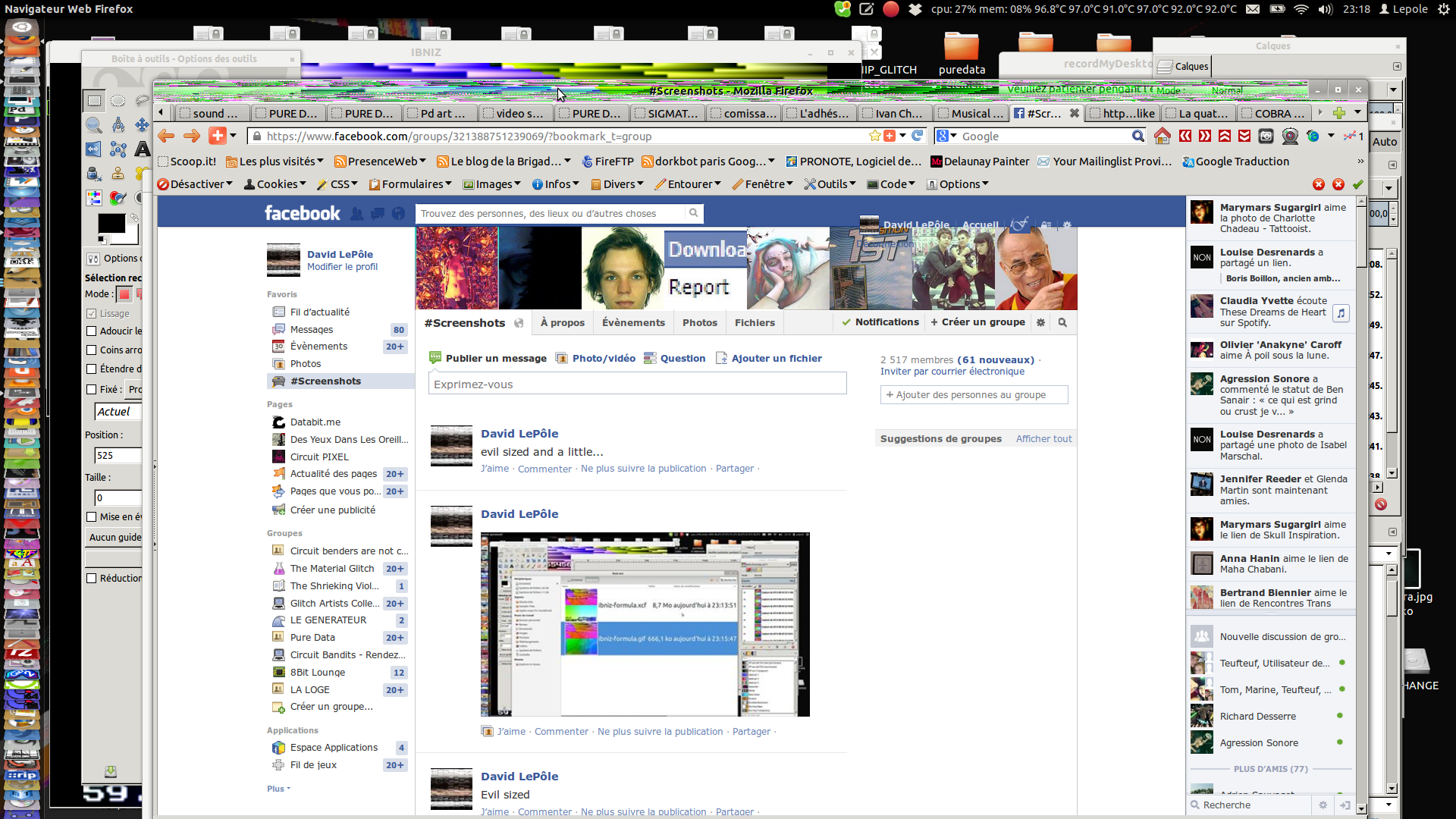Screen dimensions: 1456x819
Task: Expand 'Les plus visités' bookmarks folder
Action: pyautogui.click(x=276, y=162)
